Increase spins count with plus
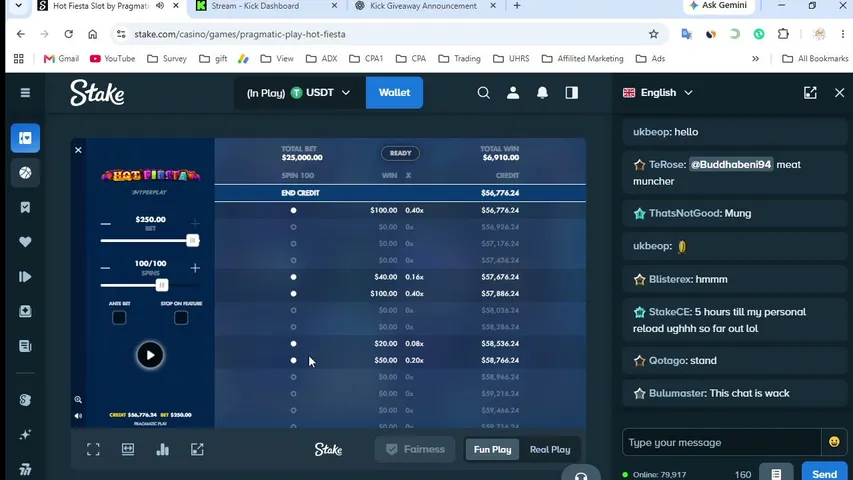 pyautogui.click(x=195, y=268)
